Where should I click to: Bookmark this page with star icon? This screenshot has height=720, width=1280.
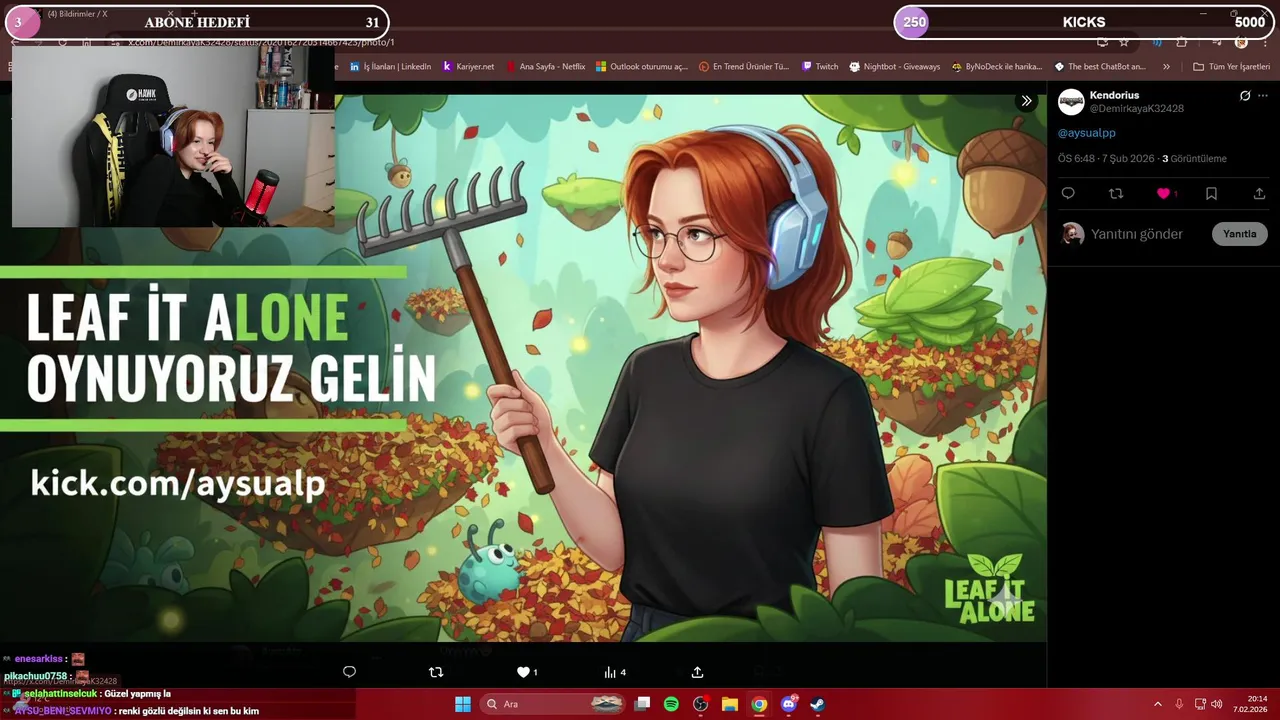click(x=1124, y=42)
